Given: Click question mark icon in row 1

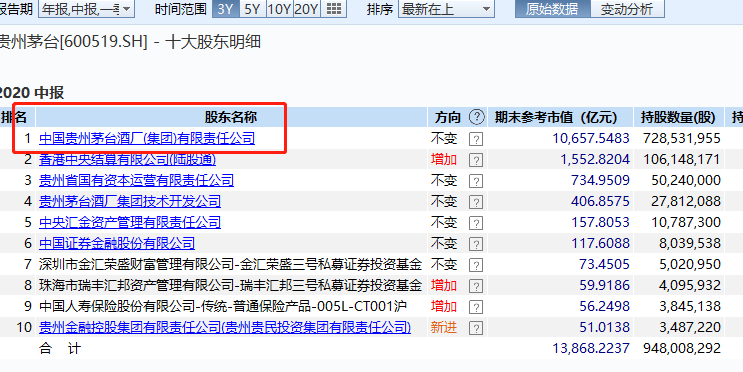Looking at the screenshot, I should click(476, 139).
